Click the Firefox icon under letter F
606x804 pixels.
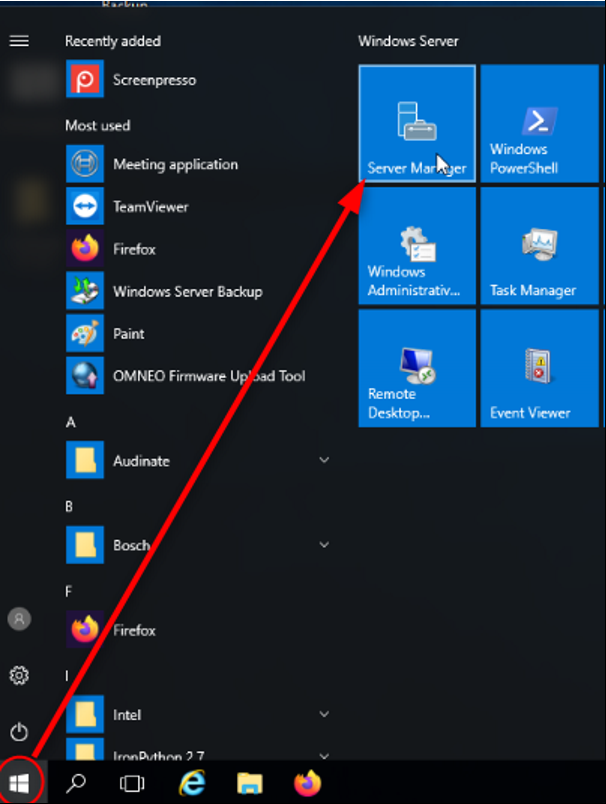coord(85,629)
